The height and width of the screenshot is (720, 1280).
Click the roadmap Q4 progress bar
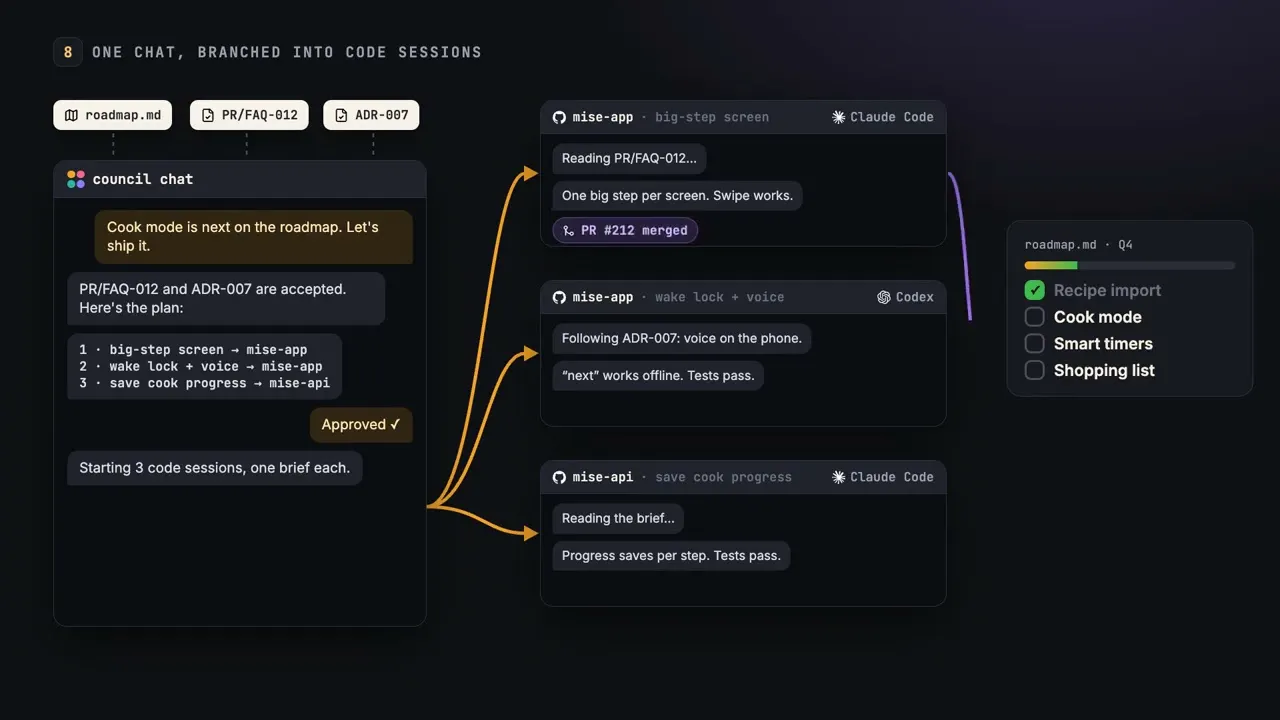1130,265
